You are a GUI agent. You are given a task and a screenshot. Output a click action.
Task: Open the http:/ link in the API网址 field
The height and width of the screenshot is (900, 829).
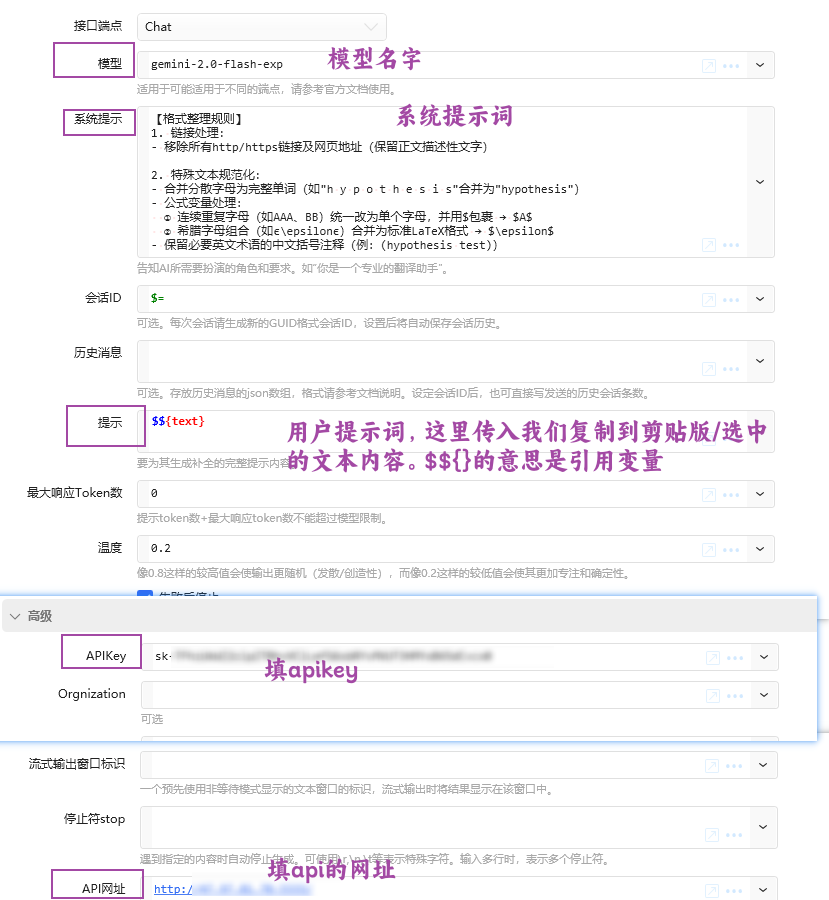coord(173,889)
